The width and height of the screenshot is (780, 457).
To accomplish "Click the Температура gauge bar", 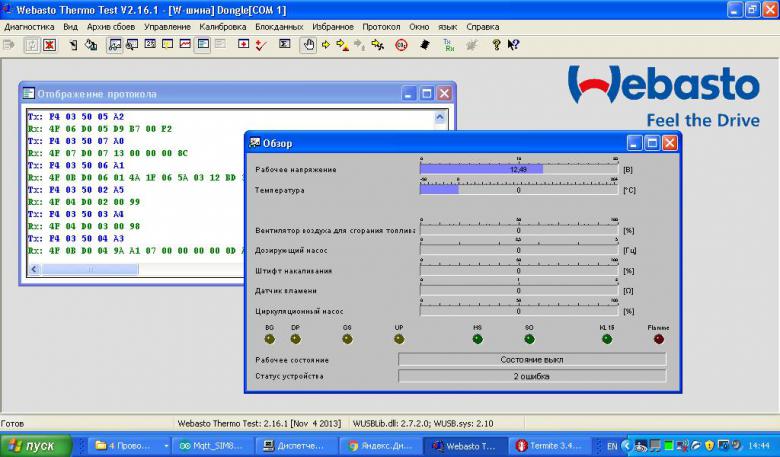I will click(x=519, y=190).
